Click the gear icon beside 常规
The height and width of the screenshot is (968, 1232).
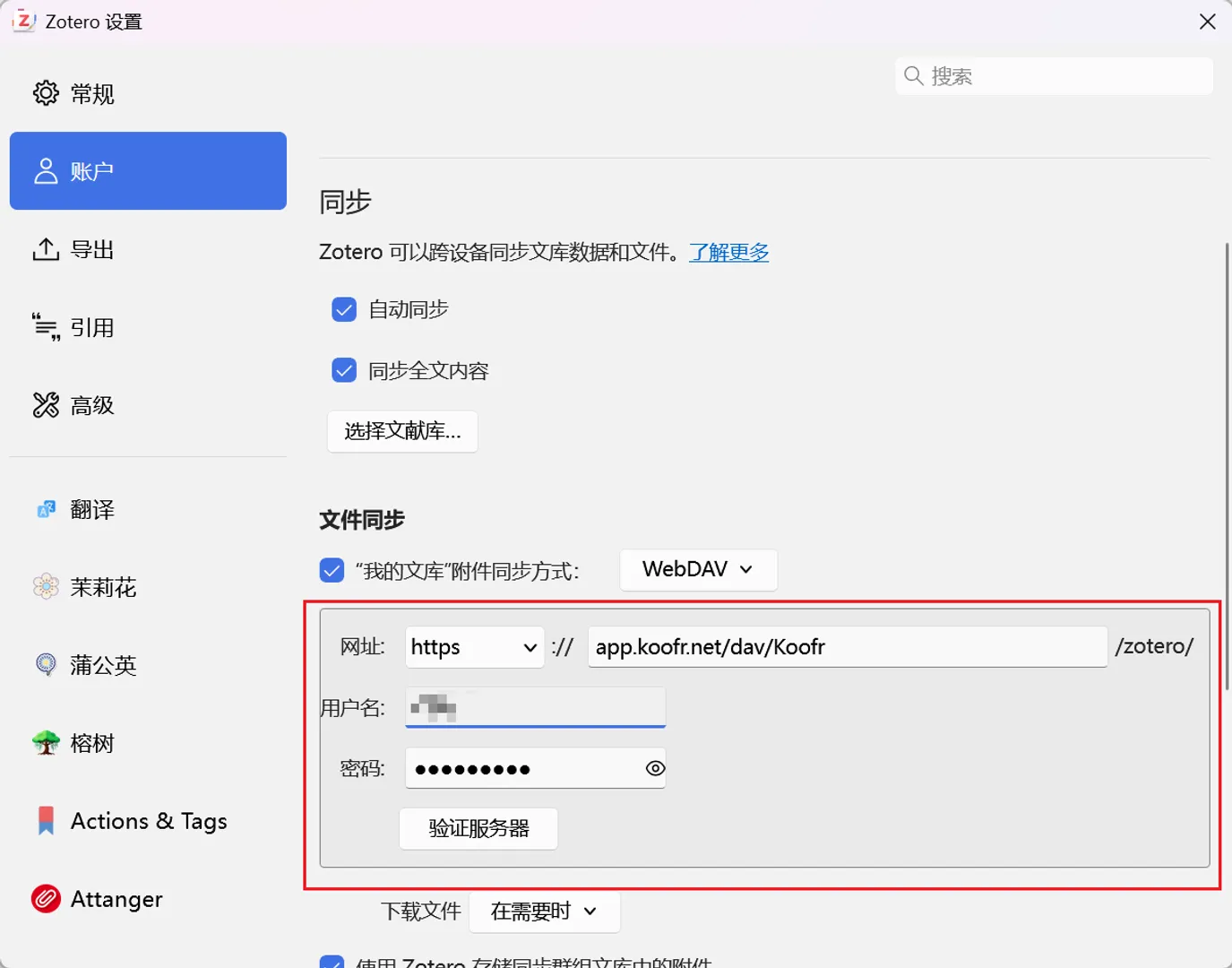click(x=46, y=93)
